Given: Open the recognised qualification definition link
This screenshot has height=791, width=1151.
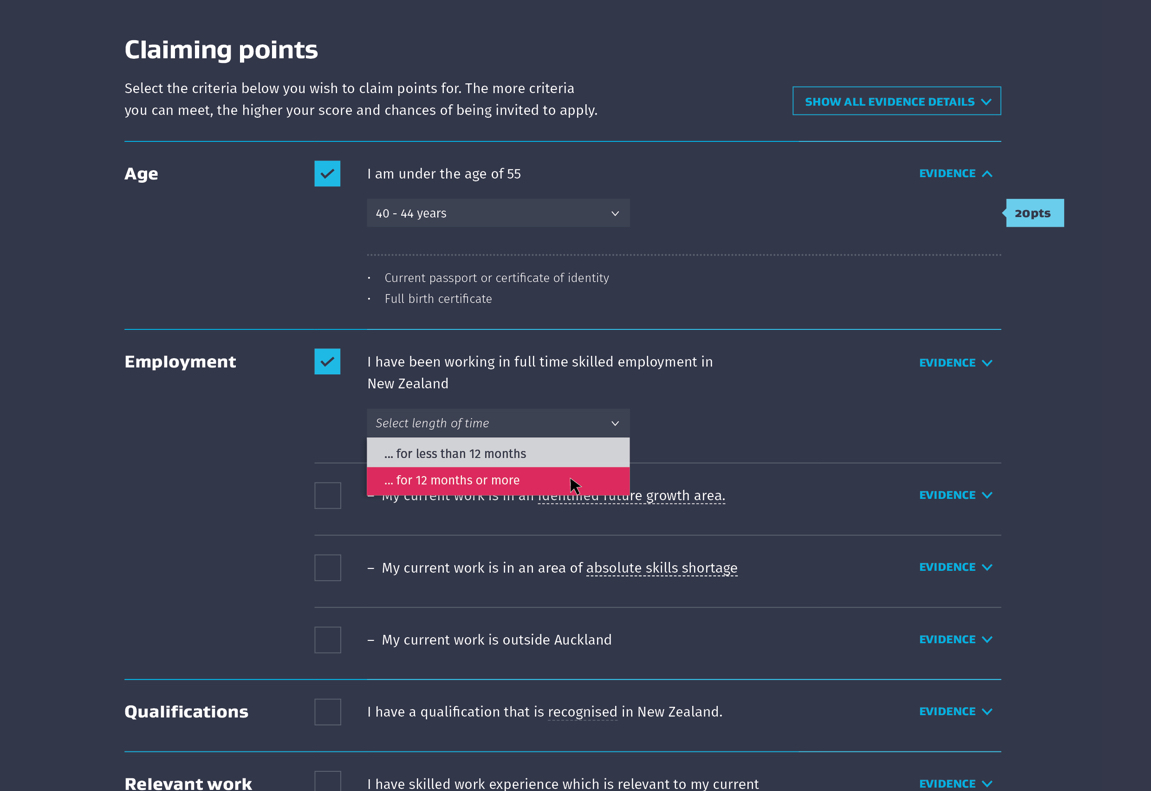Looking at the screenshot, I should click(582, 712).
